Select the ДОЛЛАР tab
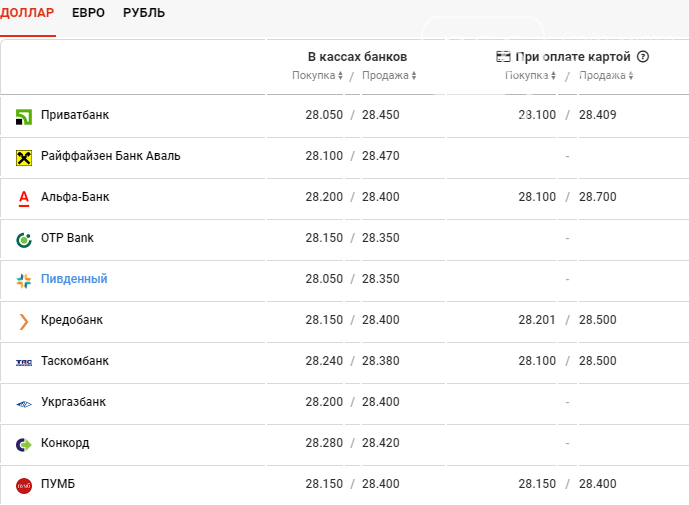 click(x=27, y=13)
